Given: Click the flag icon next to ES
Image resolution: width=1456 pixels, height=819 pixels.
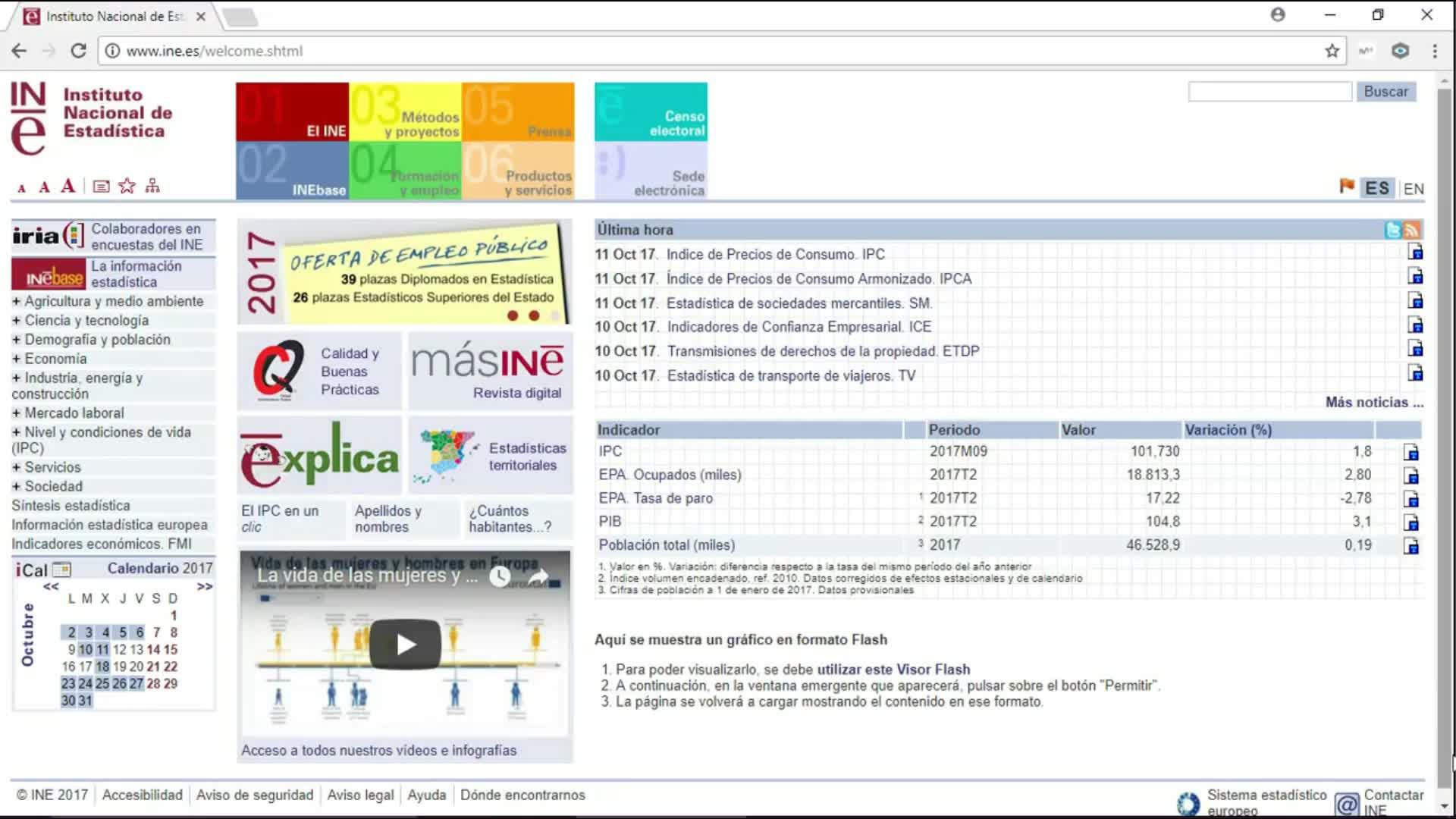Looking at the screenshot, I should point(1347,186).
